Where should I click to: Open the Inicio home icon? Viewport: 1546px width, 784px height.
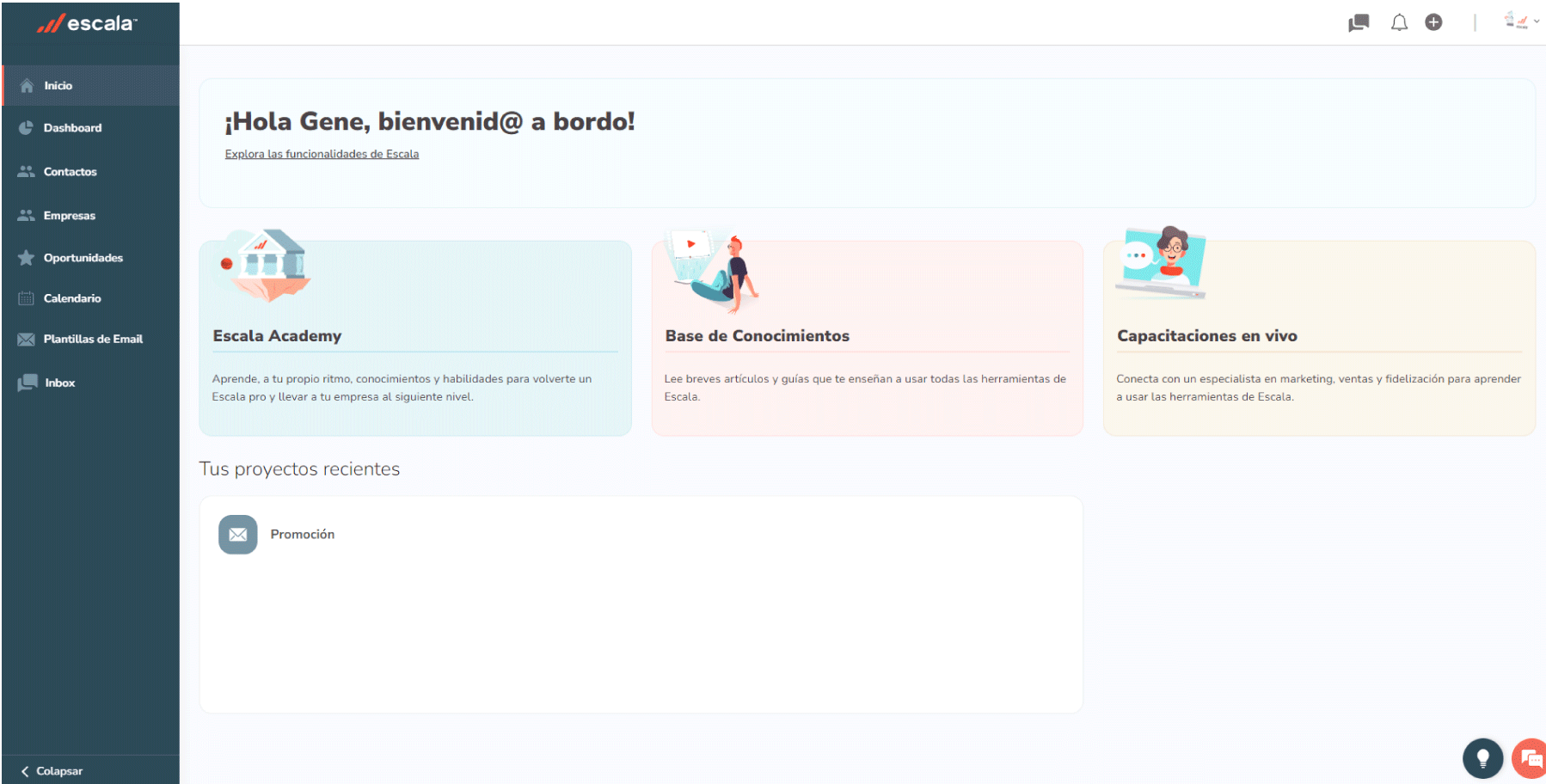point(27,85)
